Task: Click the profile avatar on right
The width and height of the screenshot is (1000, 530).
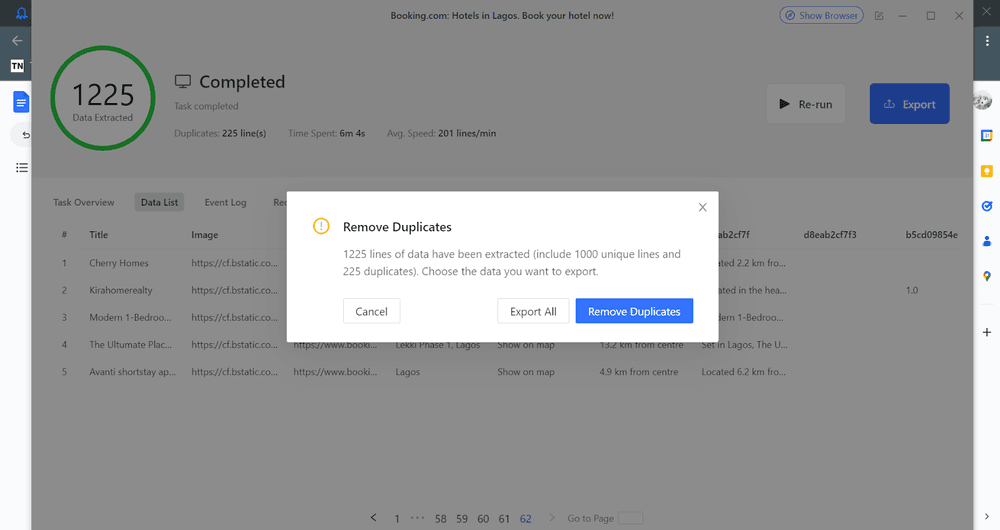Action: tap(983, 100)
